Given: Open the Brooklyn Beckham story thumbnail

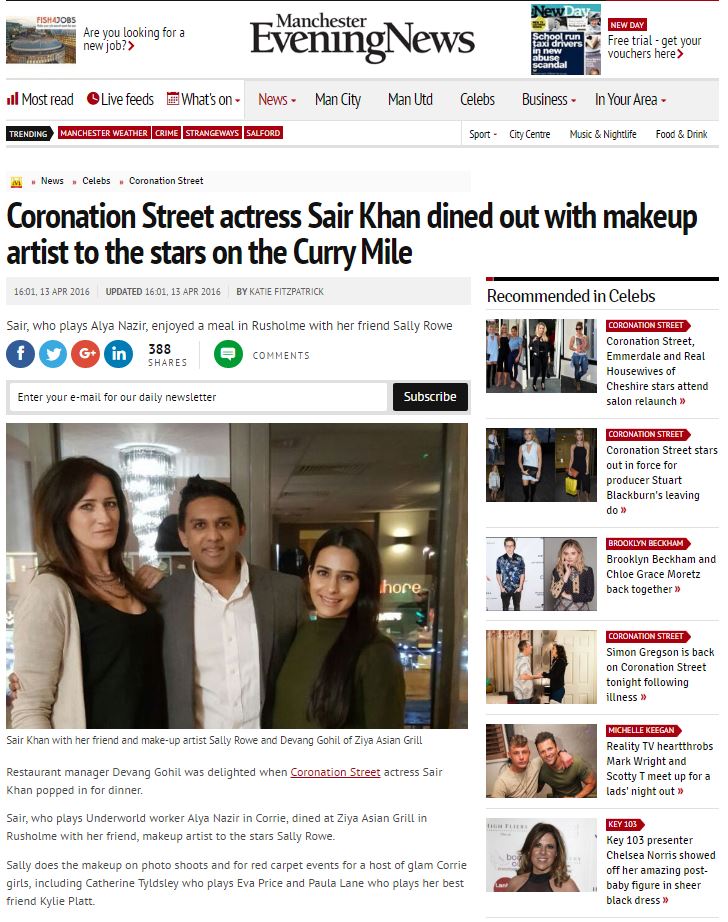Looking at the screenshot, I should [541, 574].
